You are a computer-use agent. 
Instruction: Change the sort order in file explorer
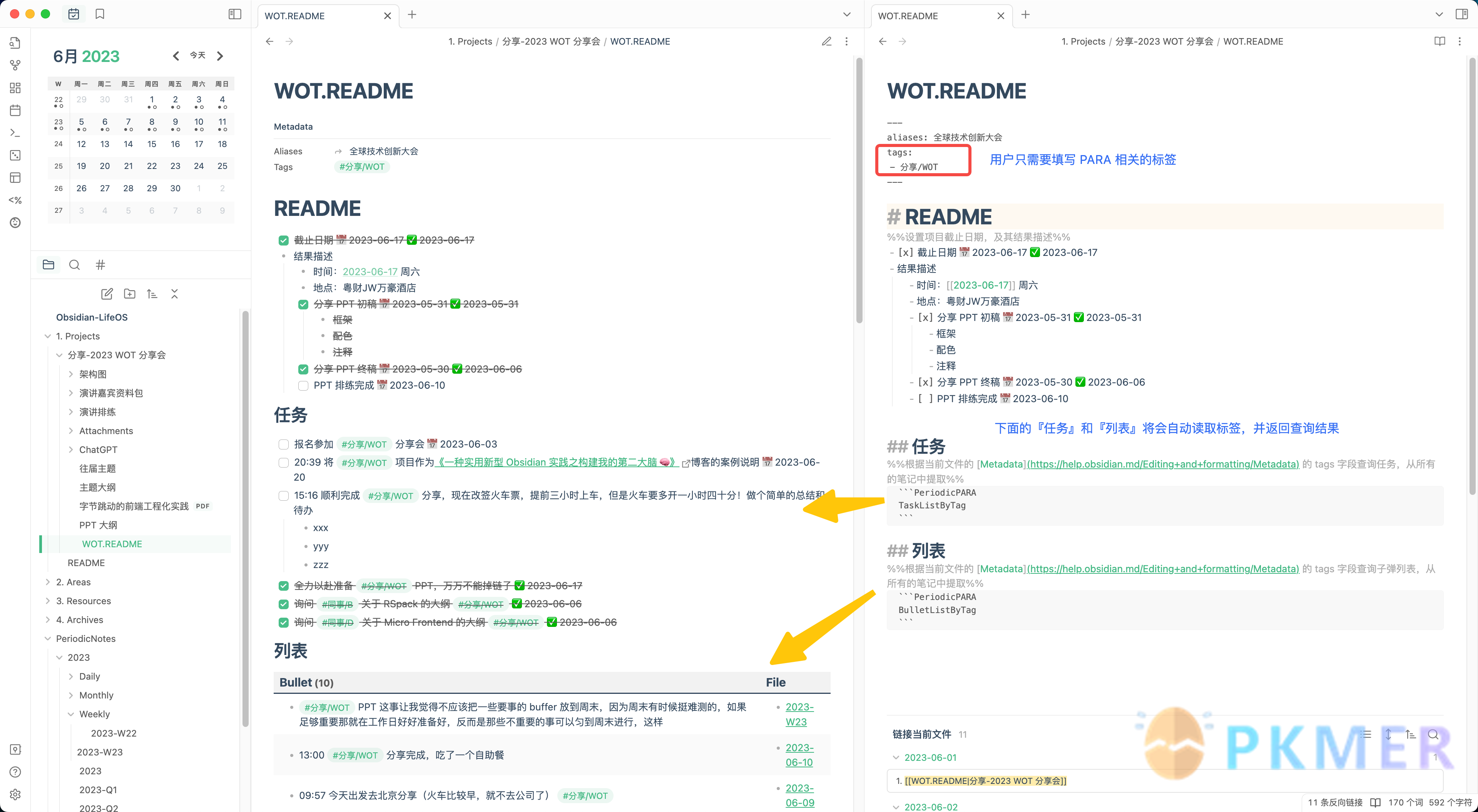[152, 294]
